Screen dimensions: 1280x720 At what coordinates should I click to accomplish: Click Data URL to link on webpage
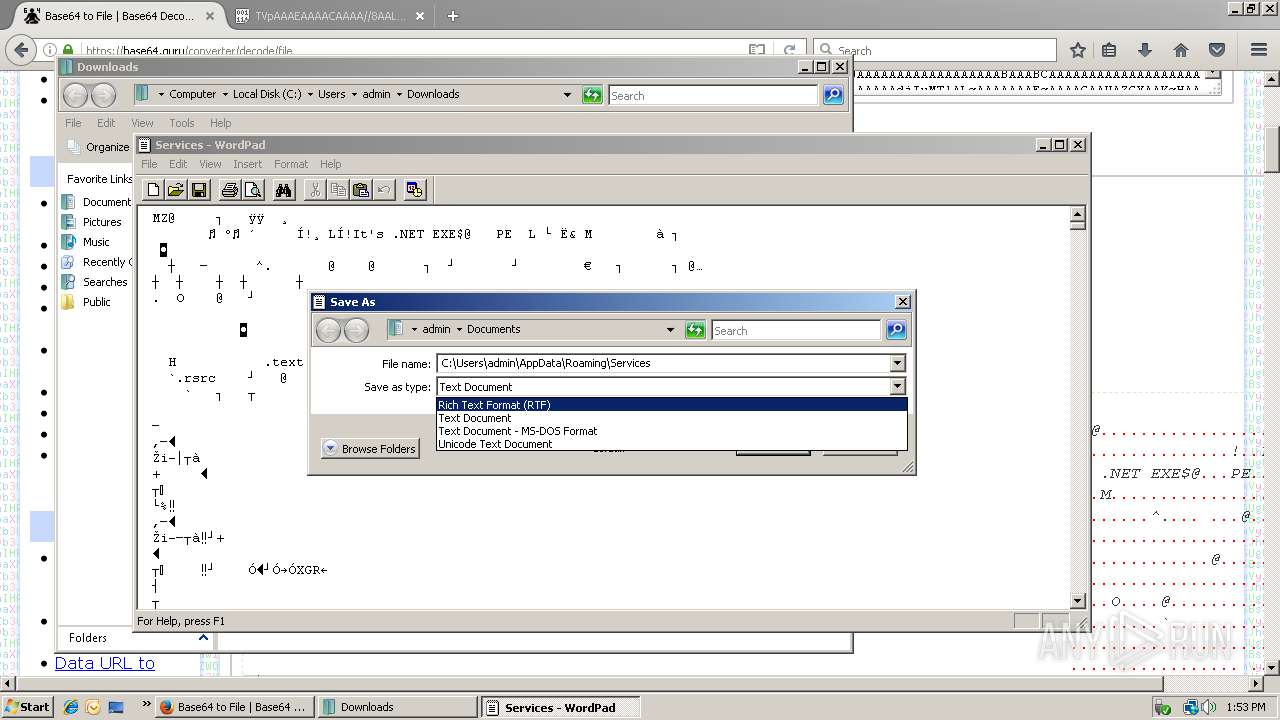[x=105, y=663]
